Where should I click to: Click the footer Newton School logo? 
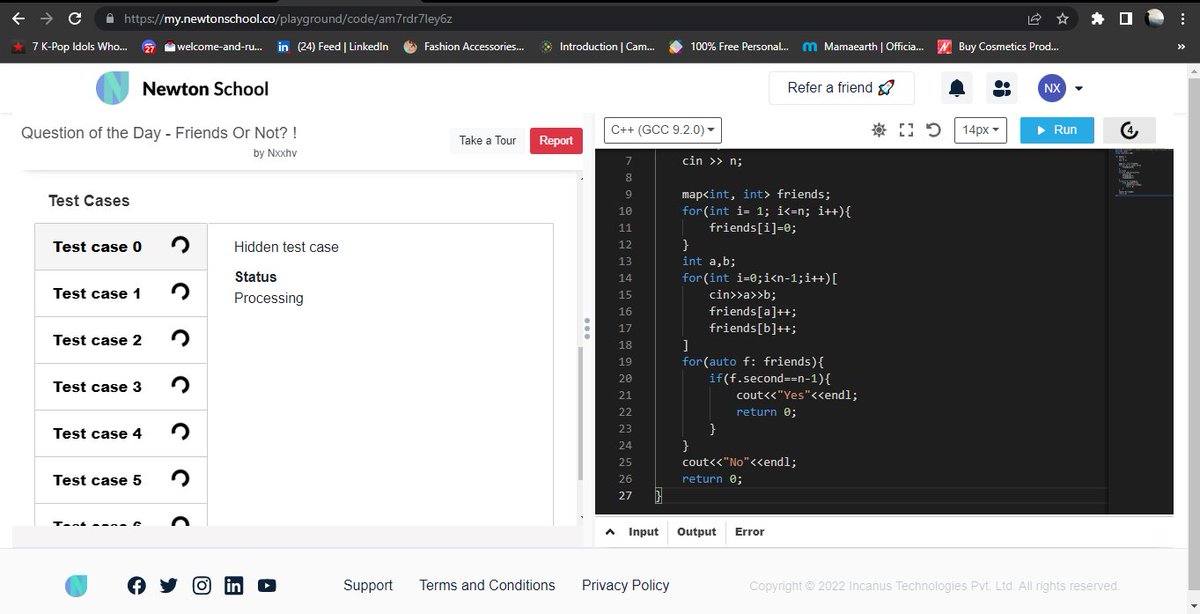click(76, 586)
